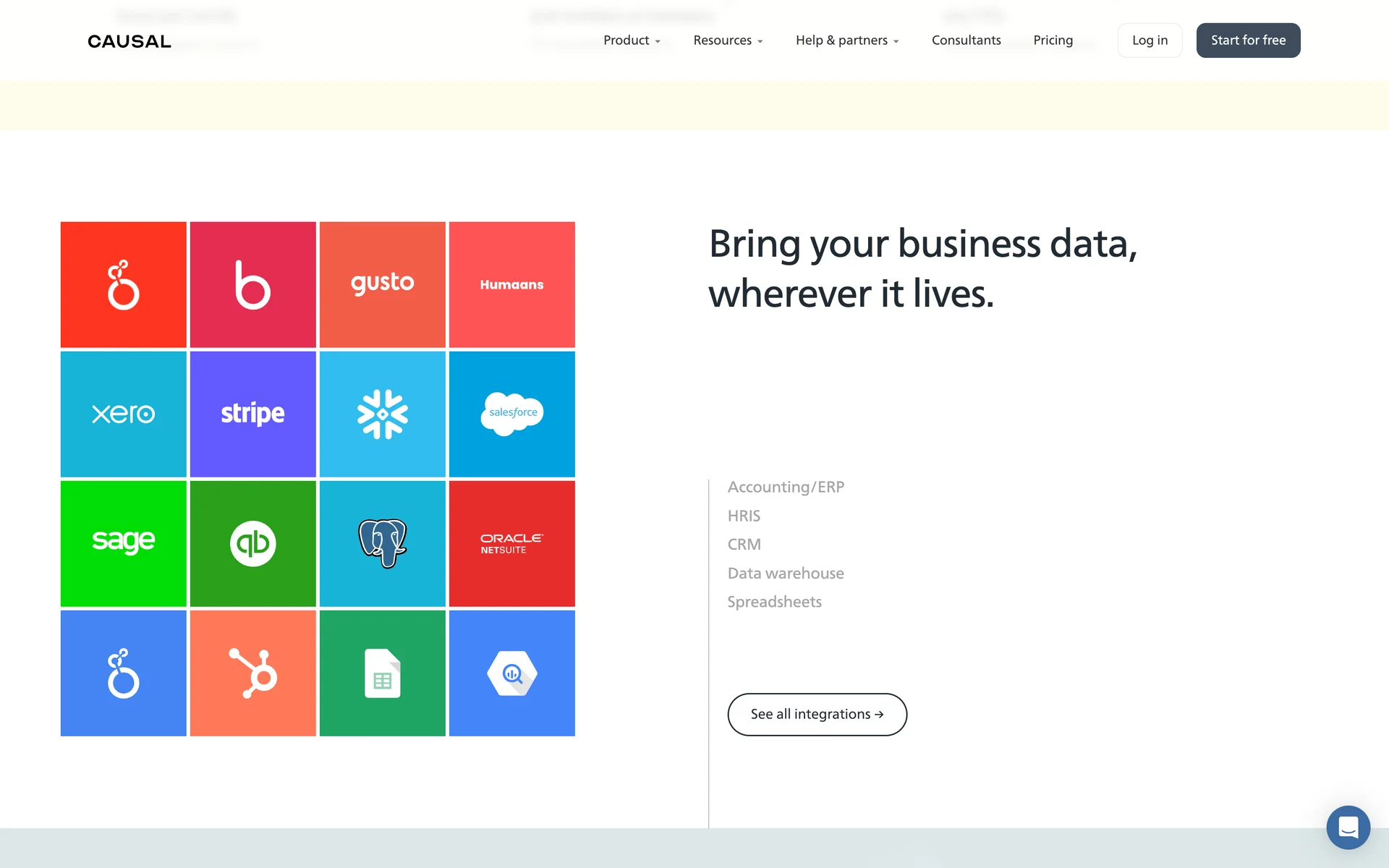Go to the Pricing page
The image size is (1389, 868).
pyautogui.click(x=1053, y=41)
